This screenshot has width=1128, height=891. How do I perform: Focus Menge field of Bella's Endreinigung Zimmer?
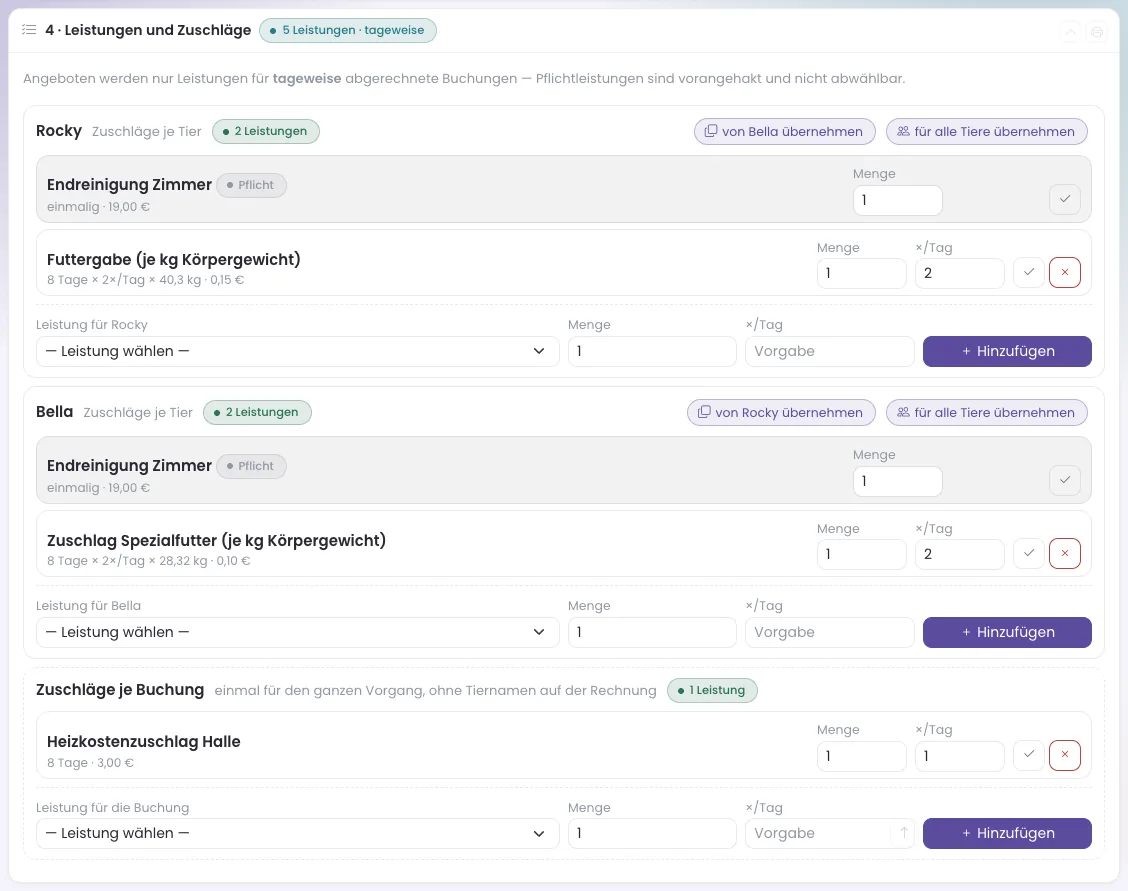(897, 481)
